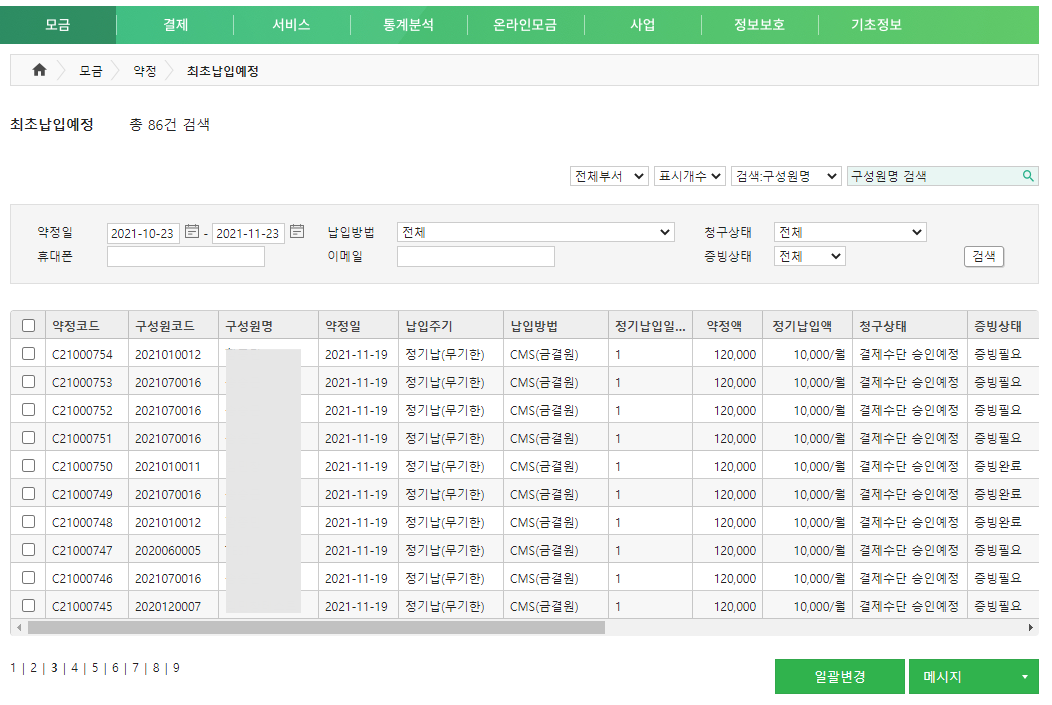Expand the 전체부서 dropdown
This screenshot has height=705, width=1052.
point(609,176)
